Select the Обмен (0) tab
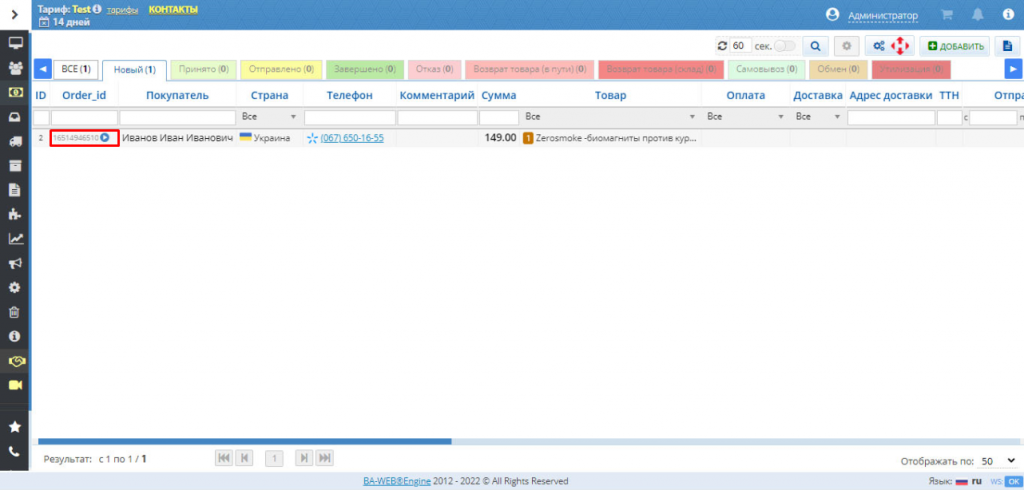 pos(839,69)
